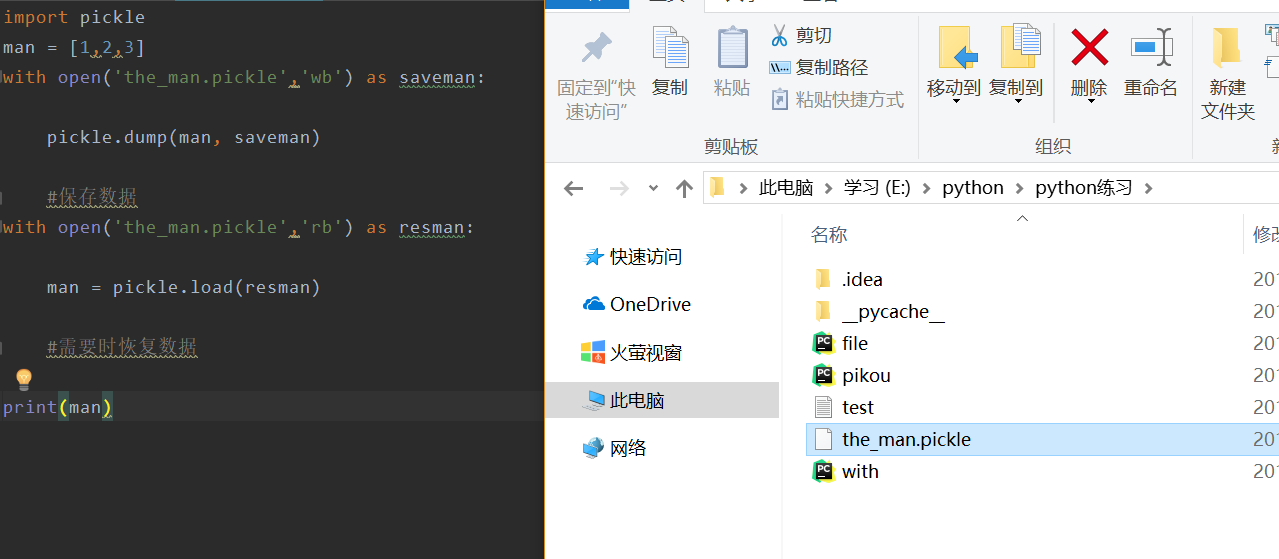Click the 复制 copy icon
1279x559 pixels.
[x=670, y=48]
